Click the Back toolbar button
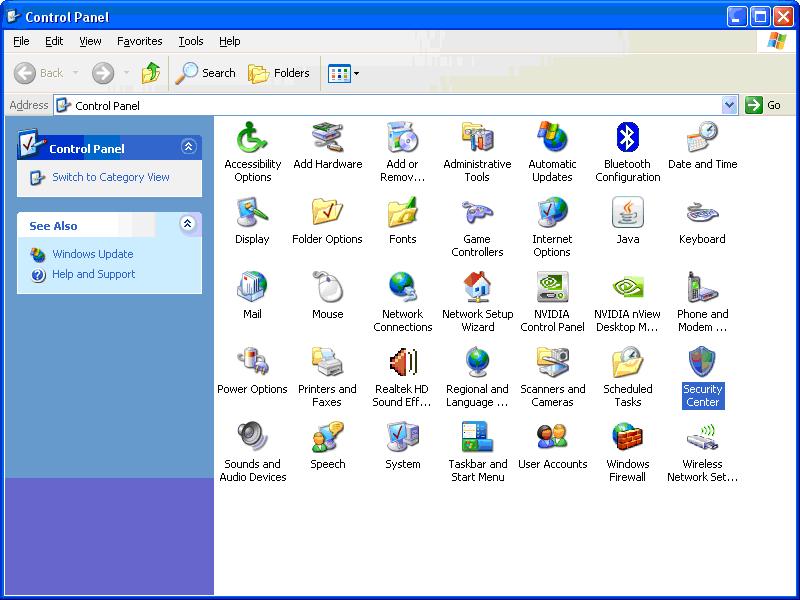The width and height of the screenshot is (800, 600). (39, 73)
